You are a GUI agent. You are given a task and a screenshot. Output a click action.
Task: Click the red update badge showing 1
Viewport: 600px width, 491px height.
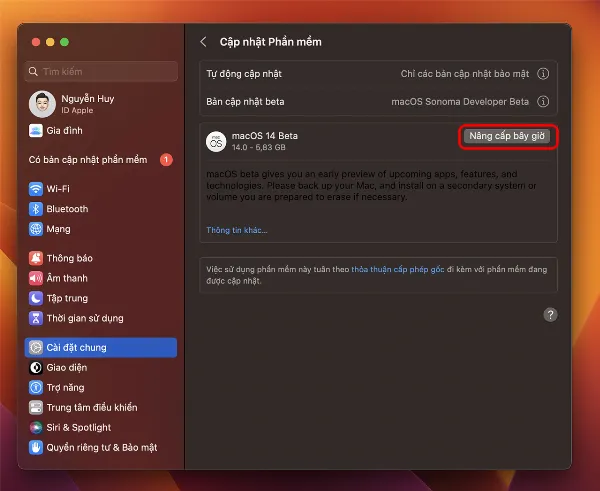tap(166, 160)
